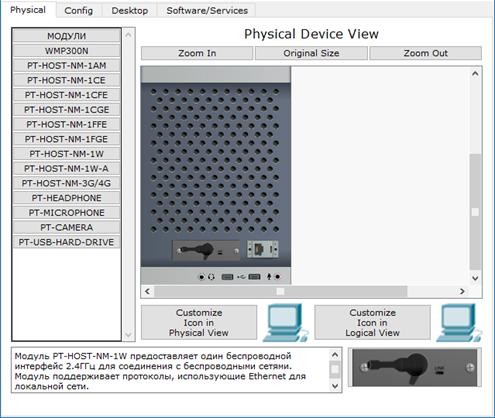This screenshot has height=418, width=495.
Task: Click the microphone jack on PC front panel
Action: click(x=277, y=277)
